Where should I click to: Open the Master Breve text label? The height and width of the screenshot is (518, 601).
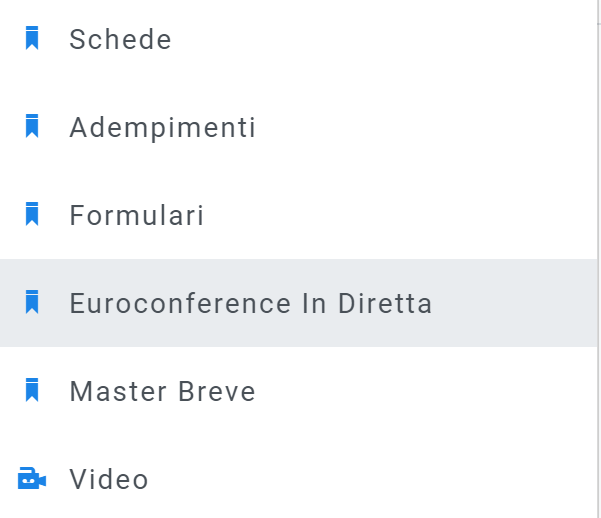(x=162, y=392)
